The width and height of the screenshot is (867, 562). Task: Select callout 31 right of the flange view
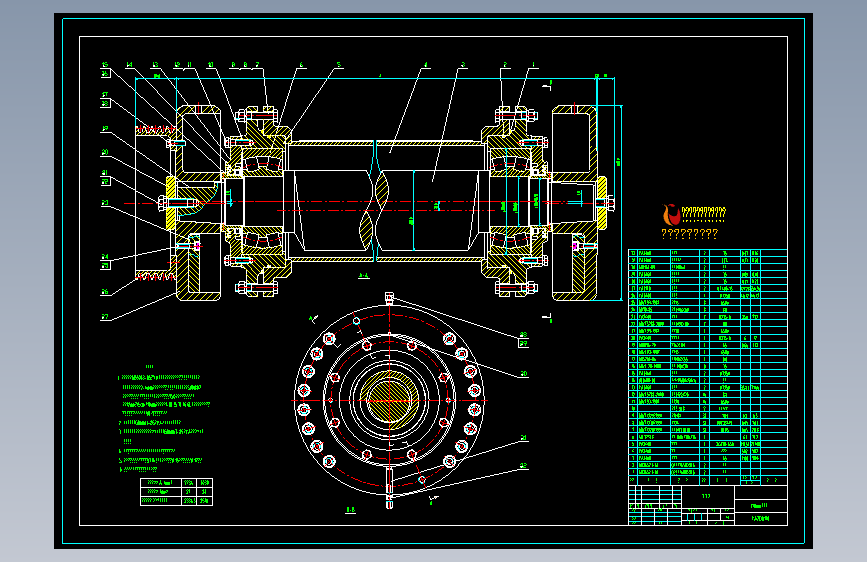click(x=523, y=438)
